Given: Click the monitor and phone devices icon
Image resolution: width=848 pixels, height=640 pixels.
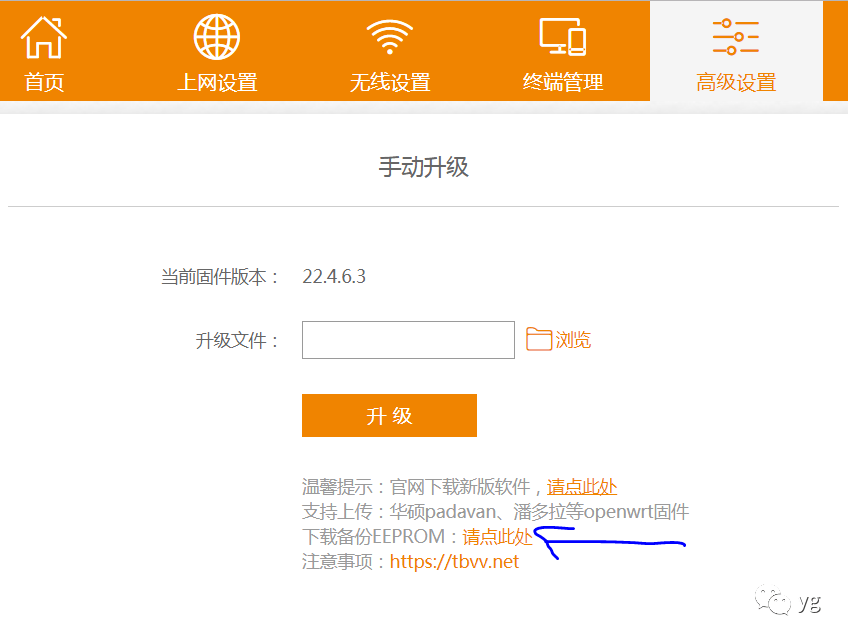Looking at the screenshot, I should 563,37.
